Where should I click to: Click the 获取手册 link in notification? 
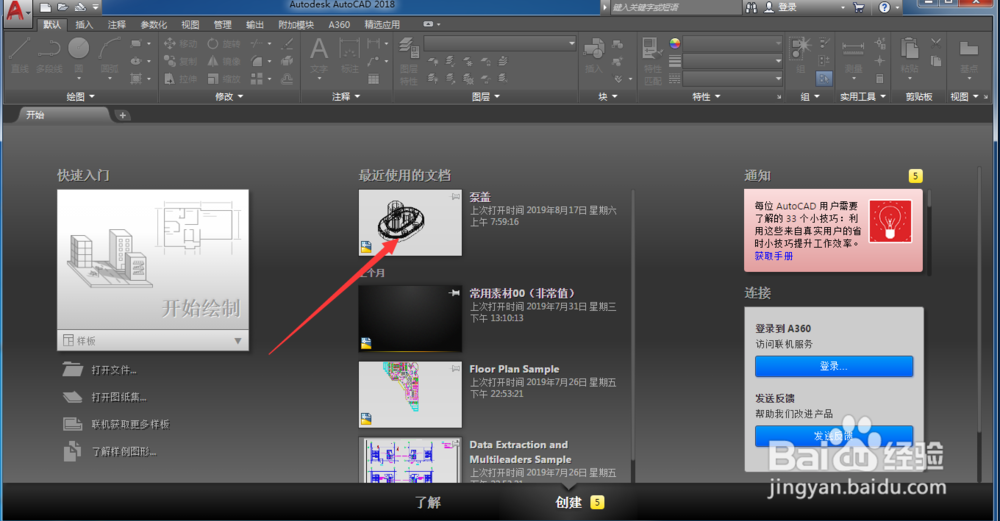tap(774, 256)
